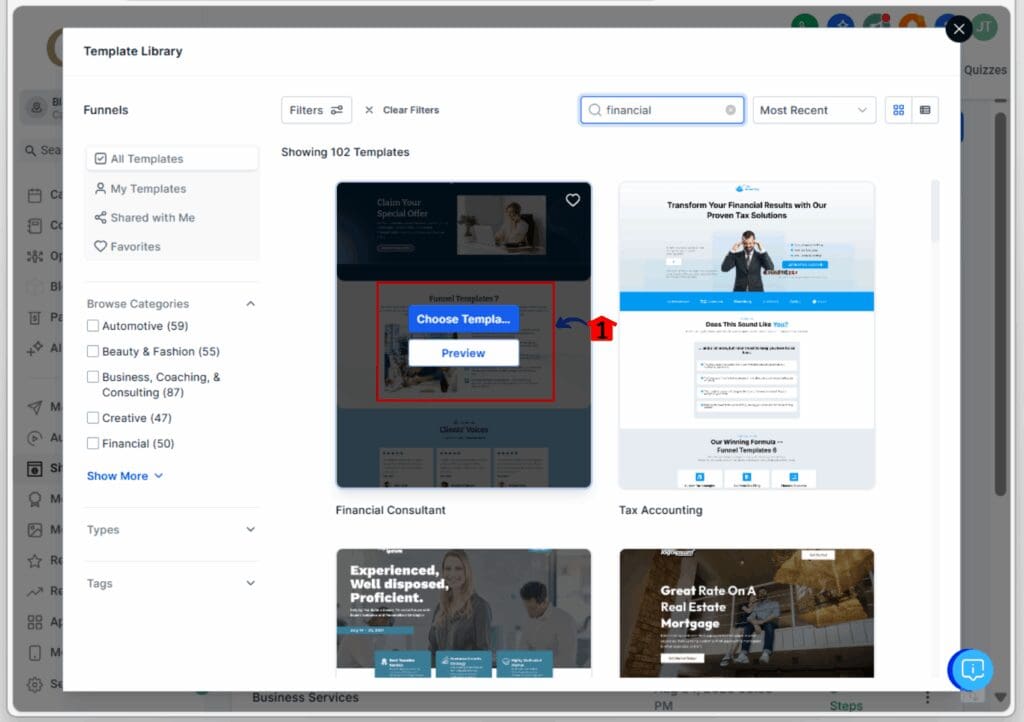This screenshot has width=1024, height=722.
Task: Clear the financial search text with the x icon
Action: (x=729, y=110)
